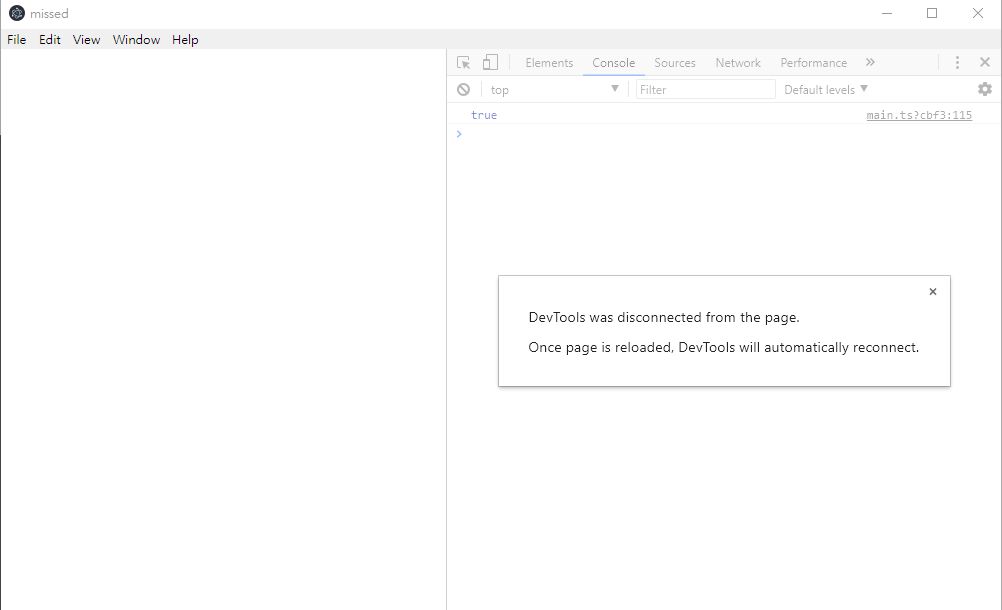Open the View menu
This screenshot has height=610, width=1002.
(x=86, y=40)
